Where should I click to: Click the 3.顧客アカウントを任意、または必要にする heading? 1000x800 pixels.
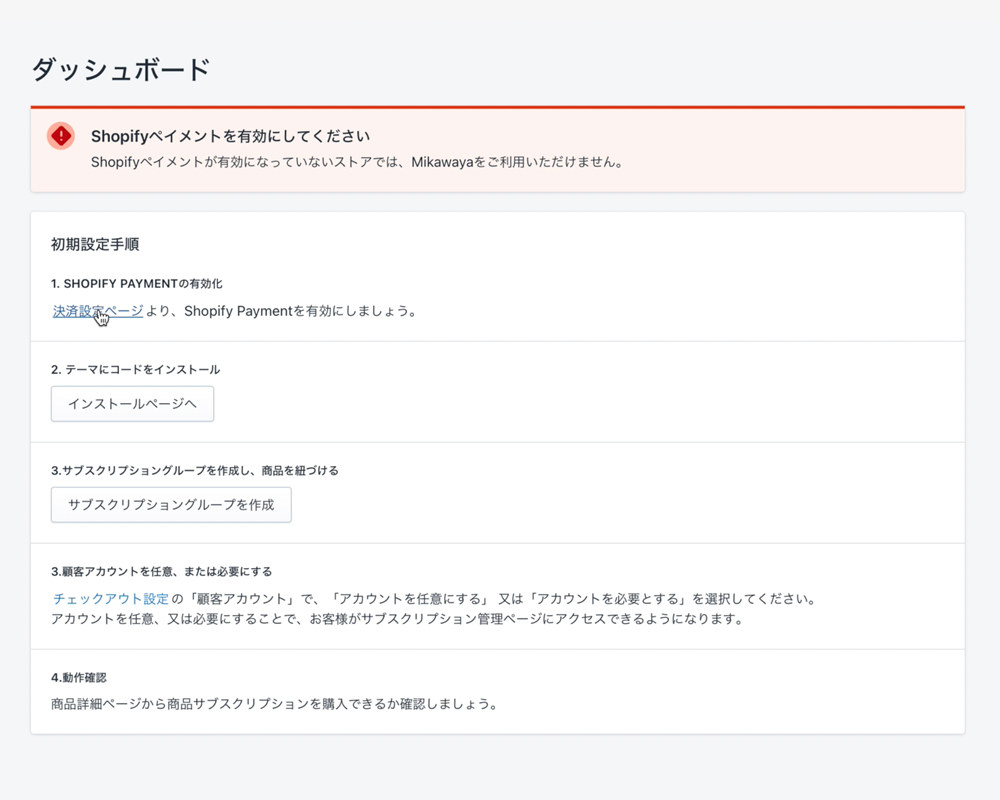161,572
